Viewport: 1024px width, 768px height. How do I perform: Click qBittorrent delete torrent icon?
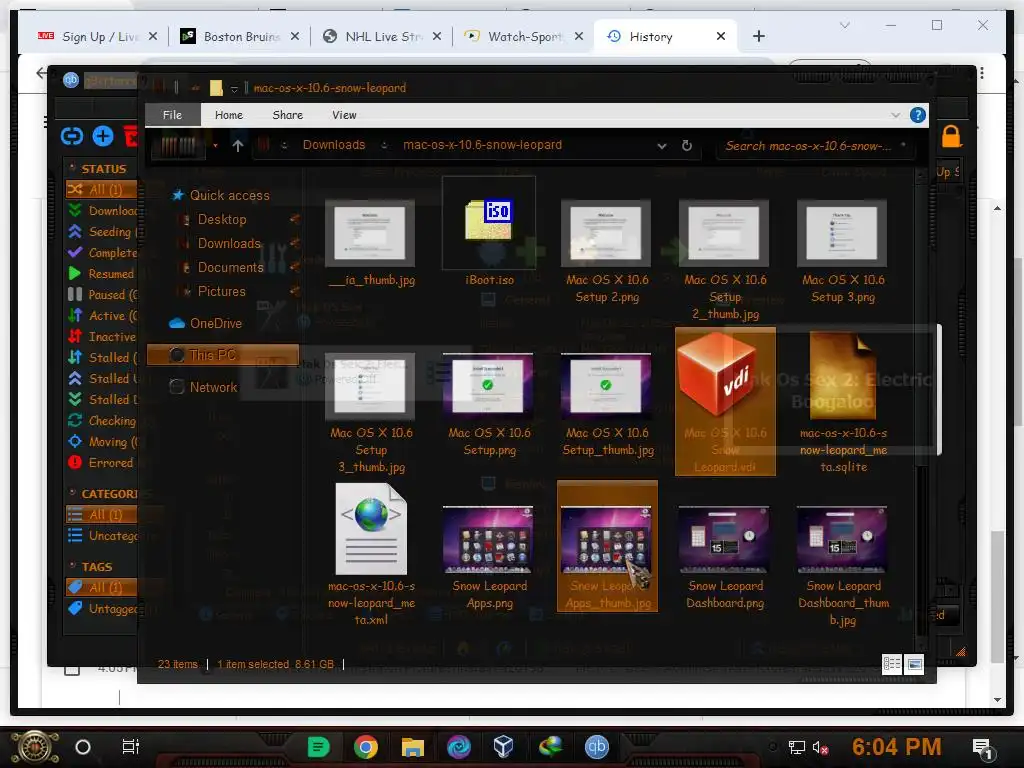pyautogui.click(x=131, y=136)
